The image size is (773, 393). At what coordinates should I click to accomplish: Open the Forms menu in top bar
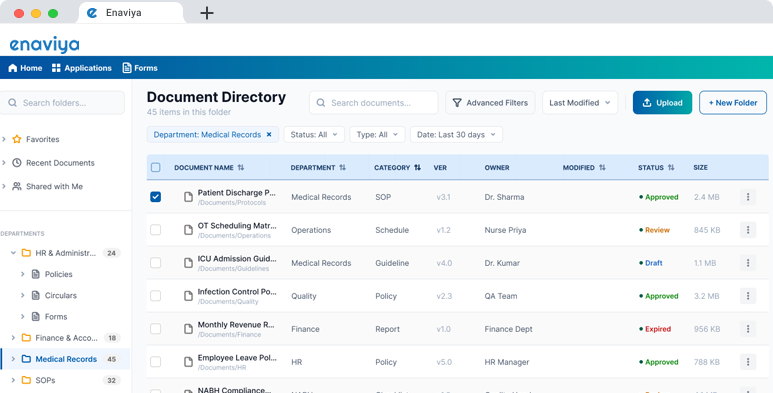(140, 68)
